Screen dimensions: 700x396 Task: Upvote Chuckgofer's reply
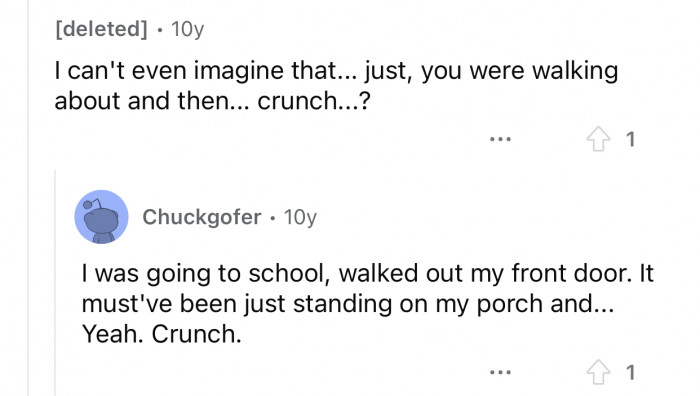tap(598, 372)
